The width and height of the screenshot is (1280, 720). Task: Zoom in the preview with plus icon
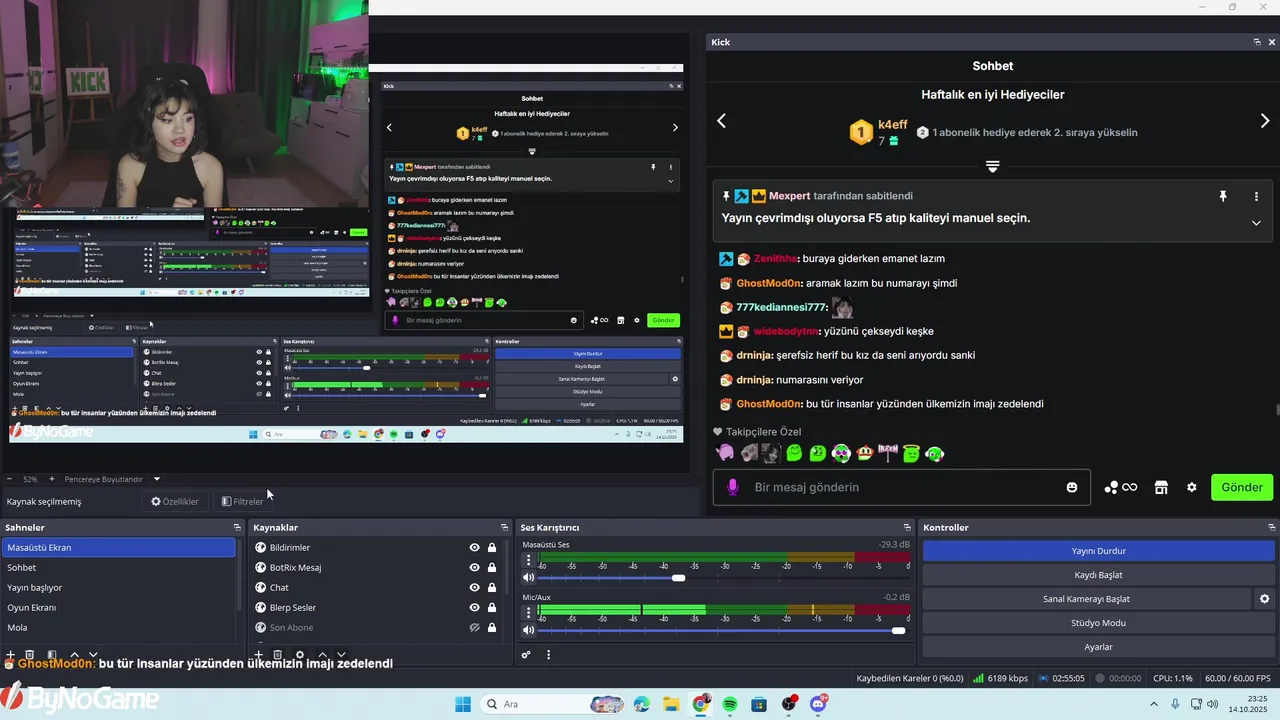[52, 479]
